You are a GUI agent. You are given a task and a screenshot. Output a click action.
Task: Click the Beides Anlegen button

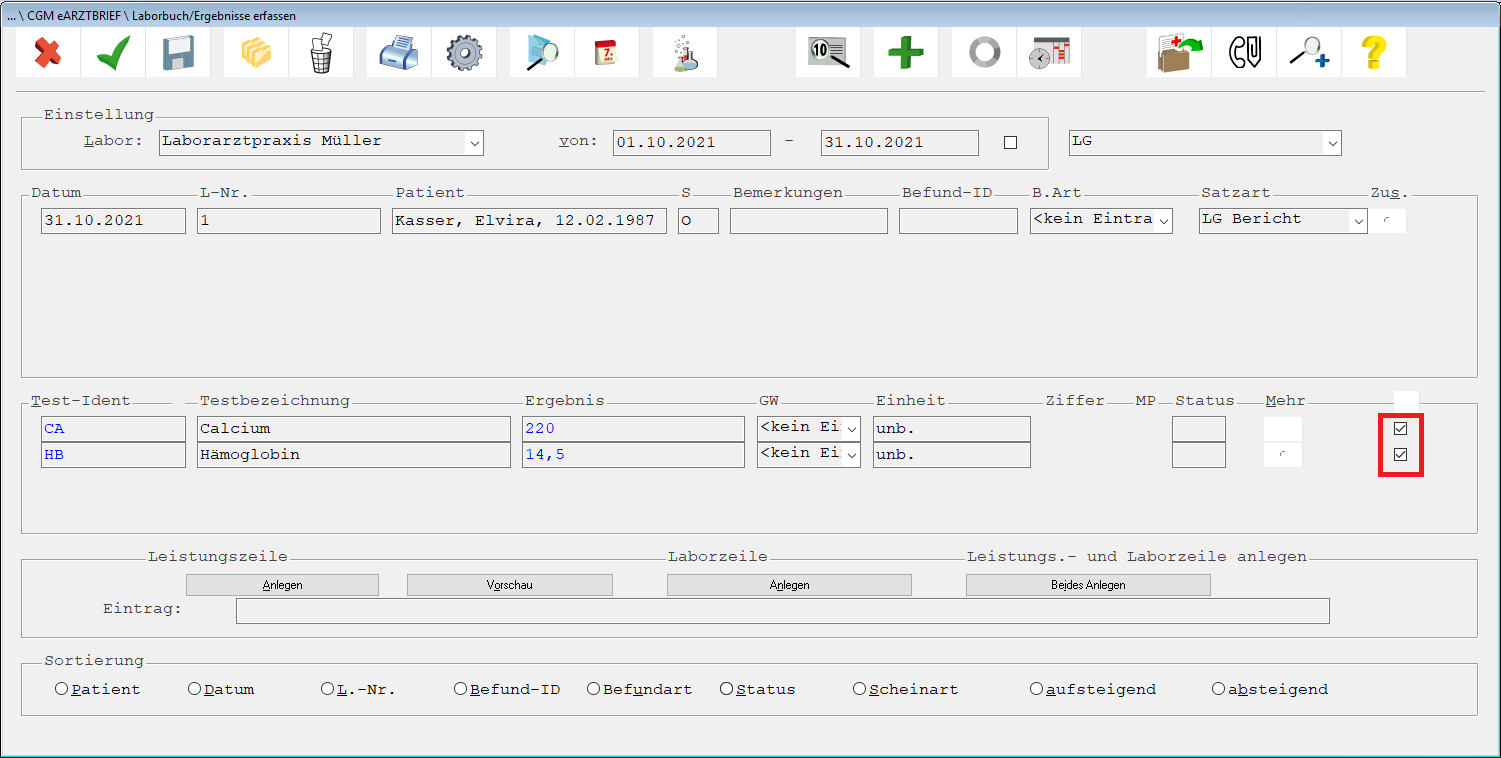coord(1088,585)
